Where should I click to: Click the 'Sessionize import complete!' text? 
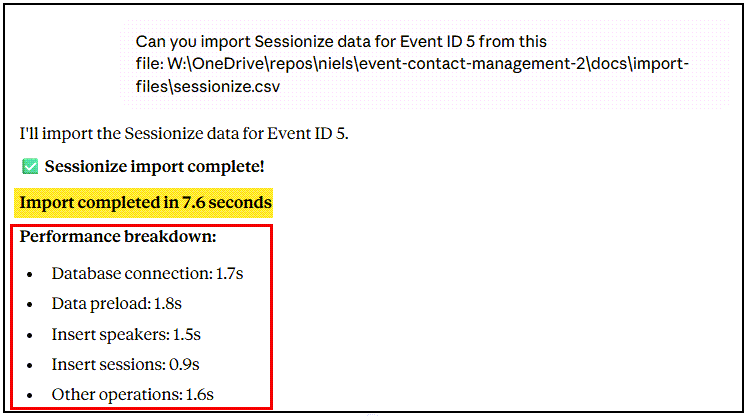tap(155, 166)
